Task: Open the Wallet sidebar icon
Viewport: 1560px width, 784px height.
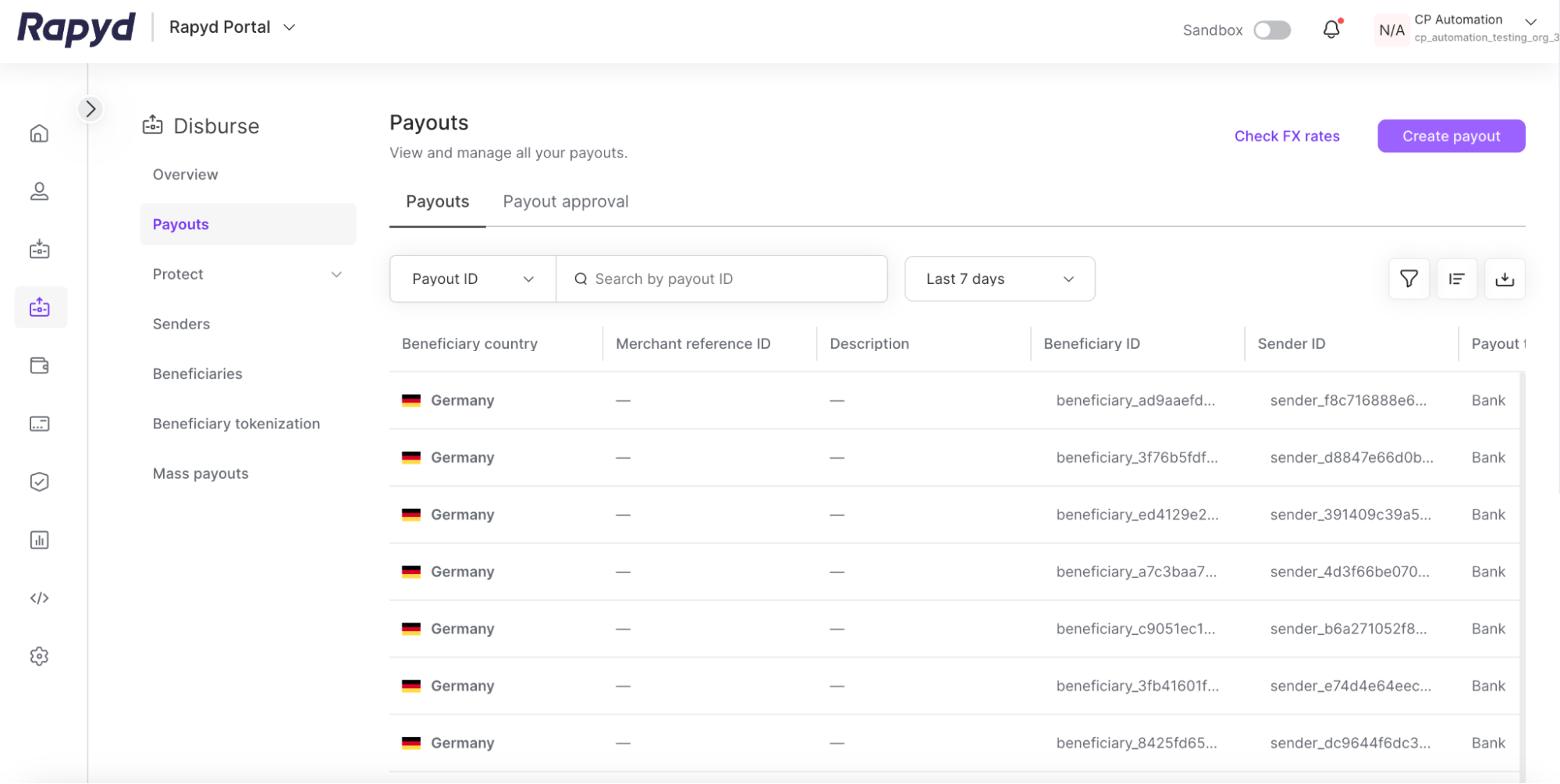Action: pyautogui.click(x=39, y=365)
